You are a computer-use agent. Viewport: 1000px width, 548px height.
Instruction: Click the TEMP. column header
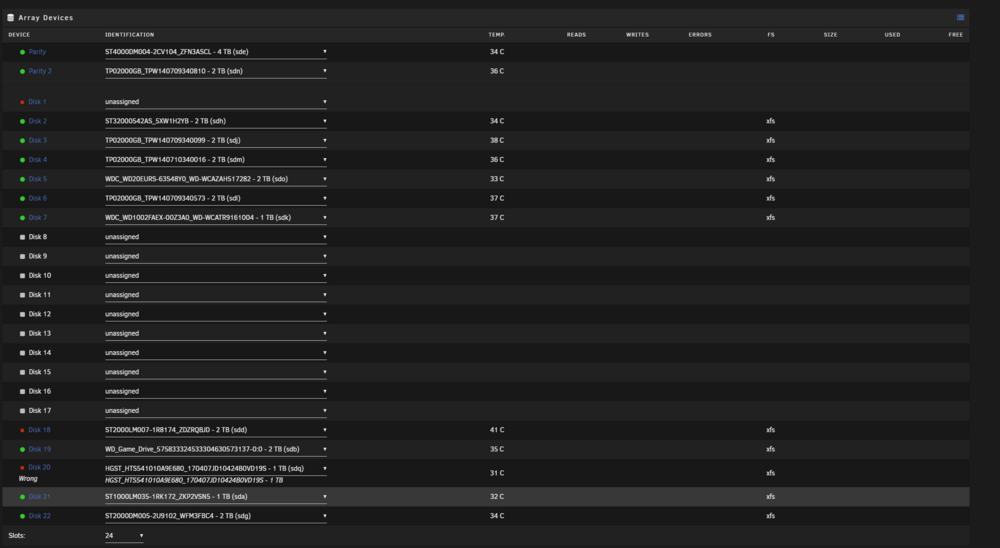497,35
